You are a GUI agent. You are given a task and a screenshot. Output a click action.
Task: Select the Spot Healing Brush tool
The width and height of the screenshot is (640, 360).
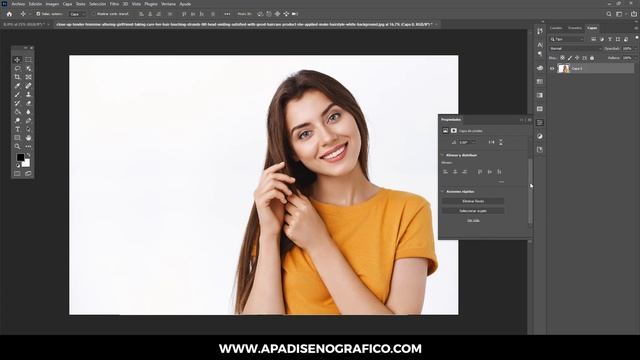click(x=28, y=86)
